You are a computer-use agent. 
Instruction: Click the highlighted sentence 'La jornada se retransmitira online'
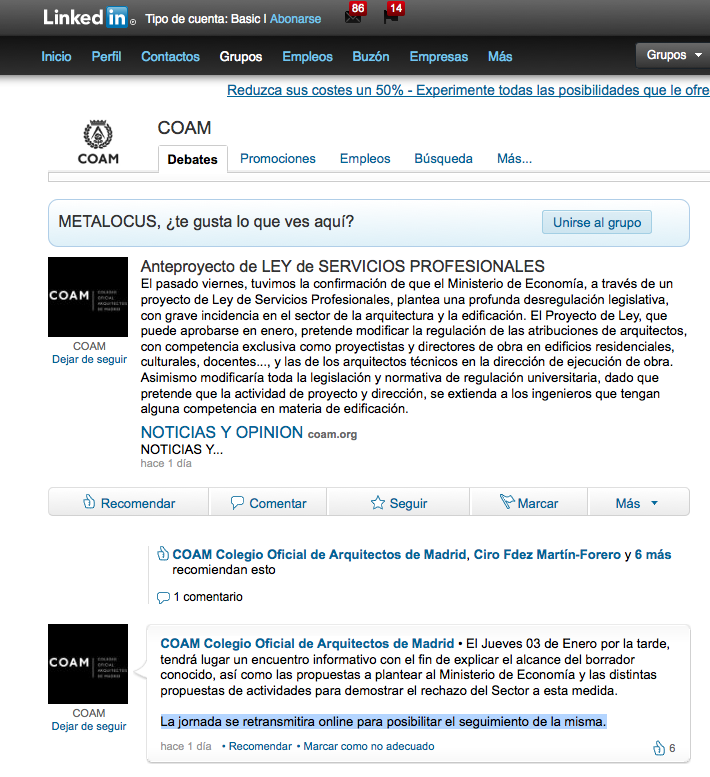pyautogui.click(x=383, y=722)
